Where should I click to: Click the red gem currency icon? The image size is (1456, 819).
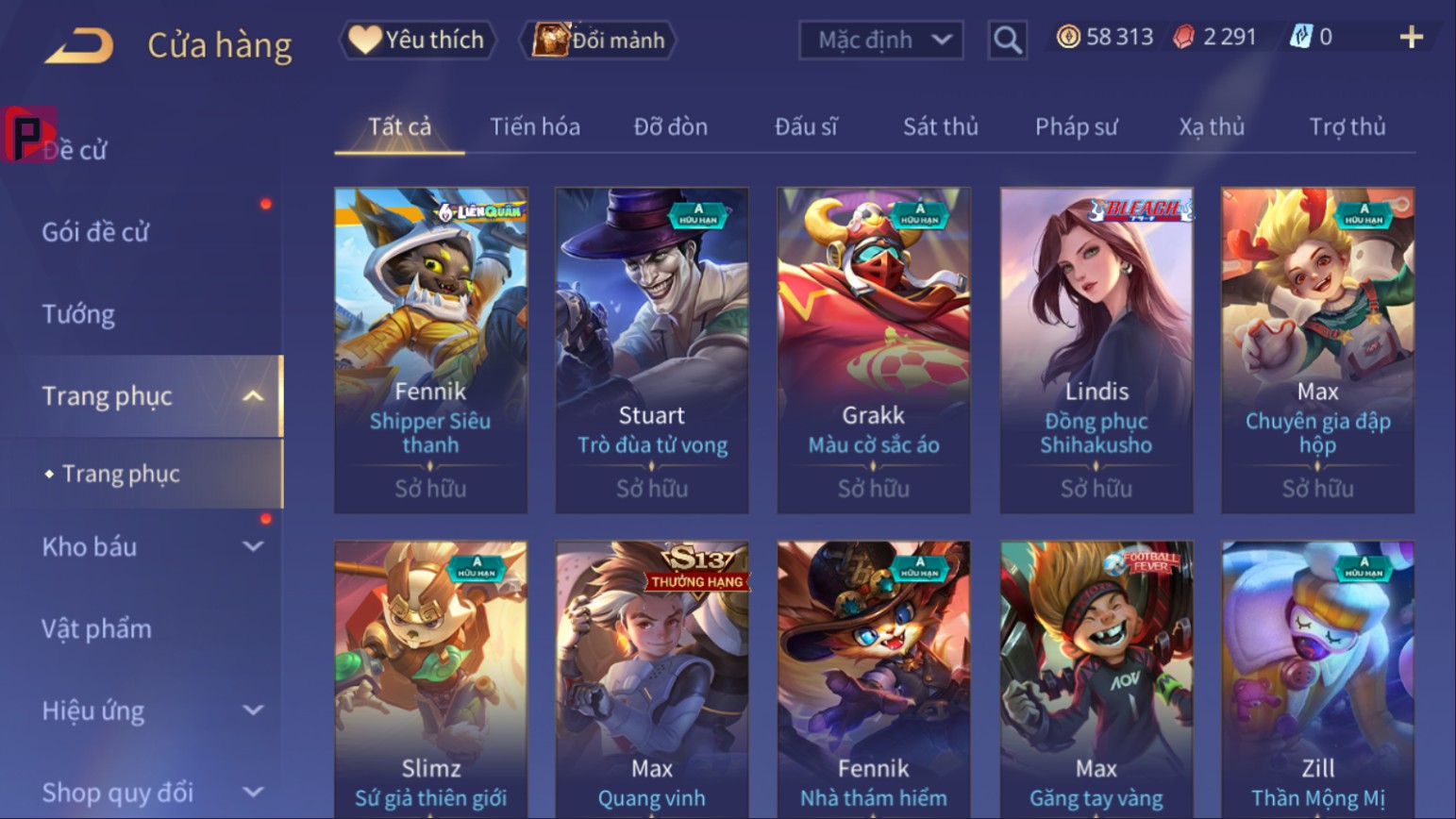1183,37
